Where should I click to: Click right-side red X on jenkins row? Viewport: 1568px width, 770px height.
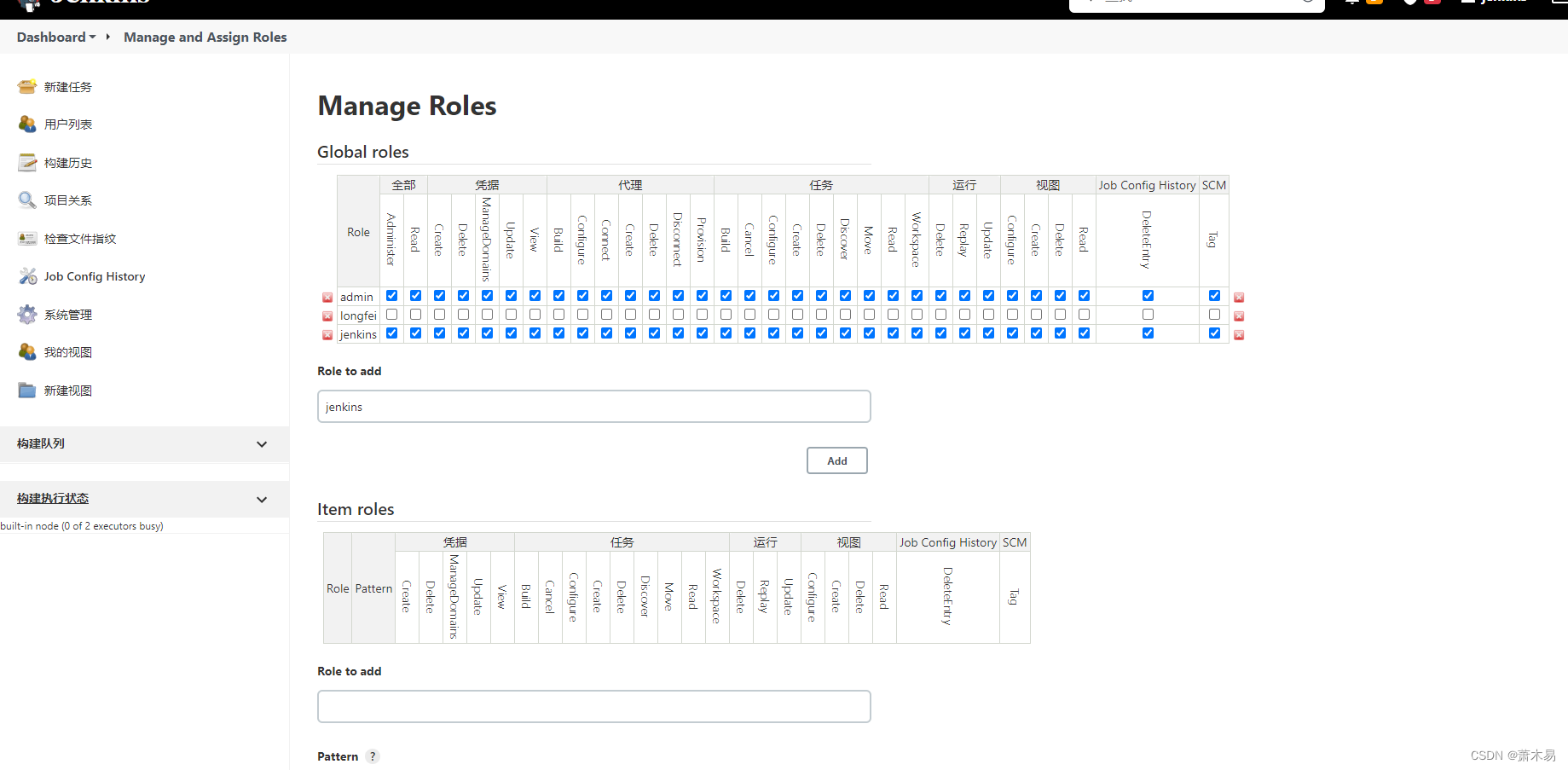click(1239, 335)
